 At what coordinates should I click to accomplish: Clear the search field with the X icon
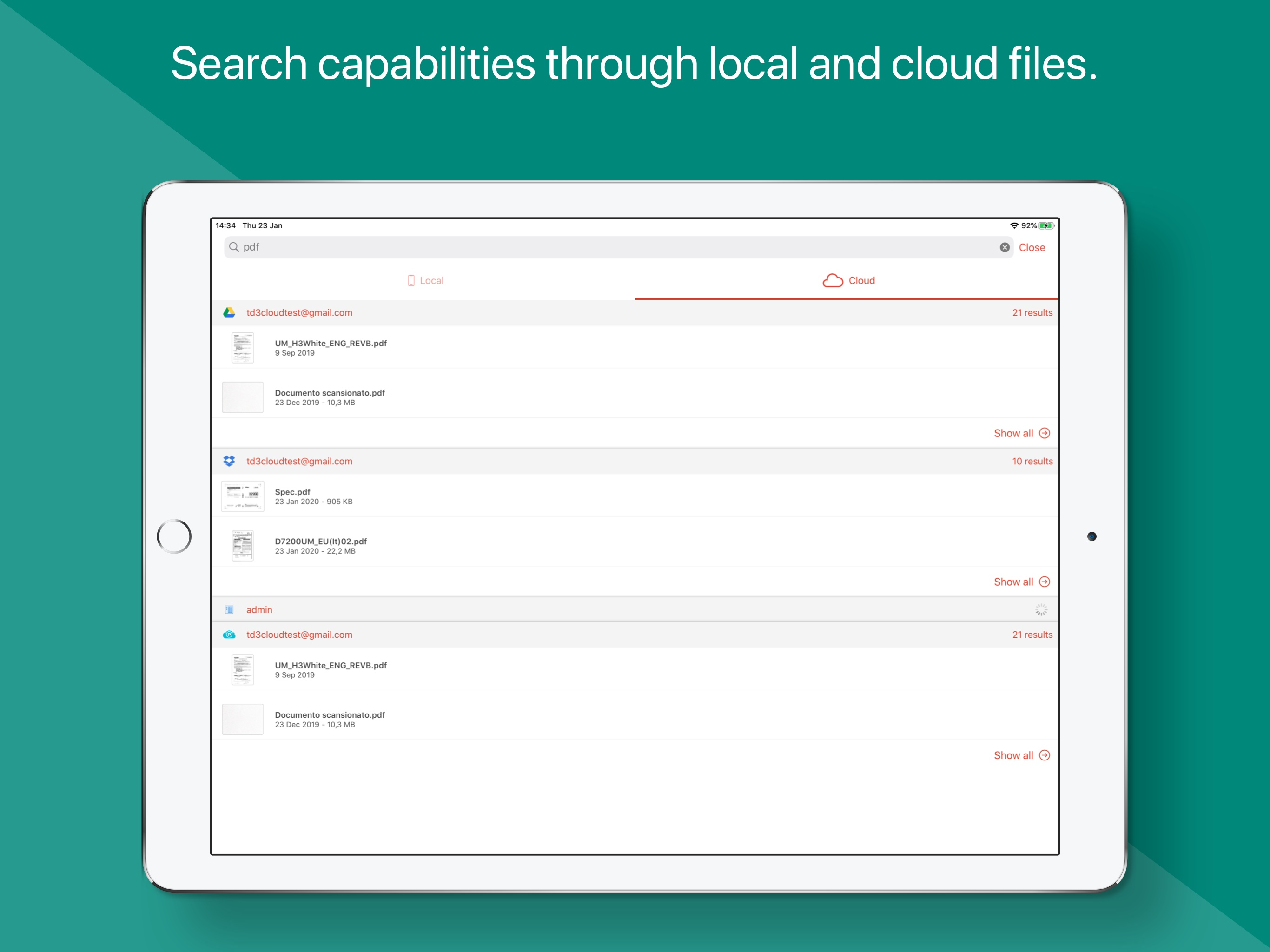tap(1004, 247)
